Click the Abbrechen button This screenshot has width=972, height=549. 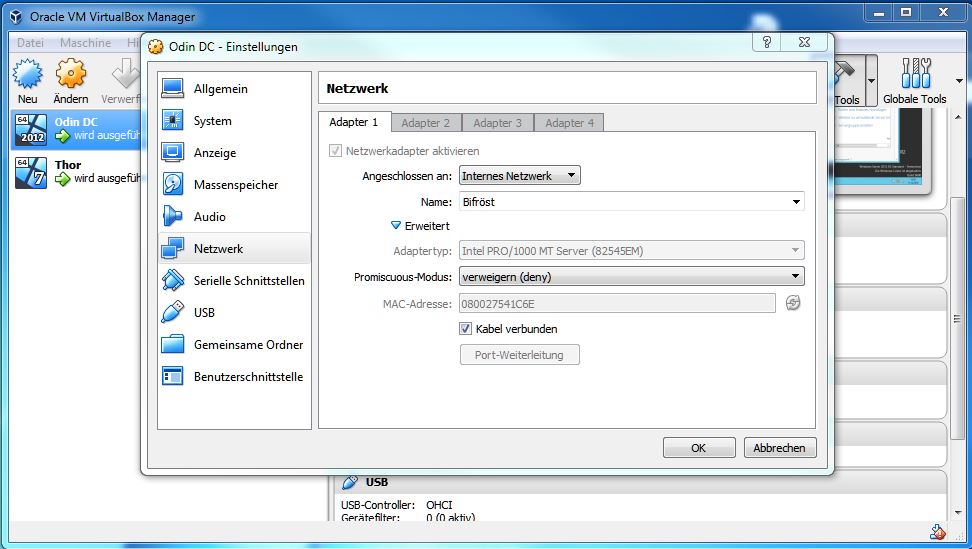pyautogui.click(x=779, y=448)
